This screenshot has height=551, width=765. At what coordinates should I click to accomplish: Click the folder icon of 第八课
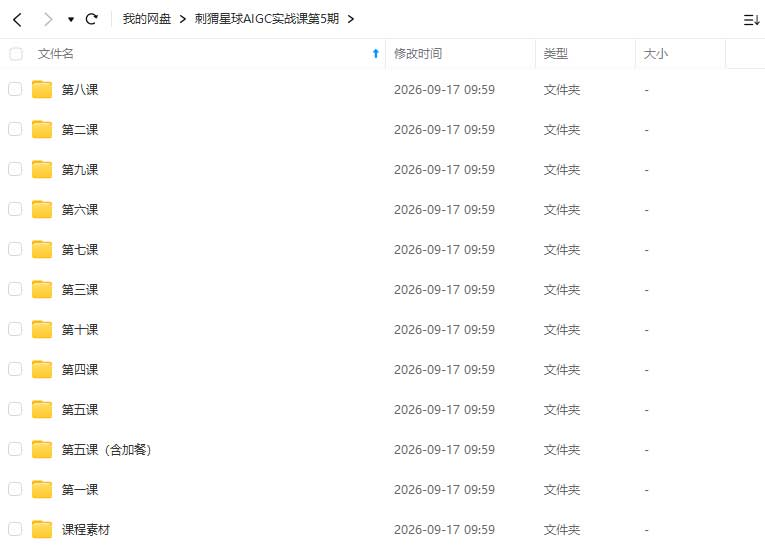point(42,89)
